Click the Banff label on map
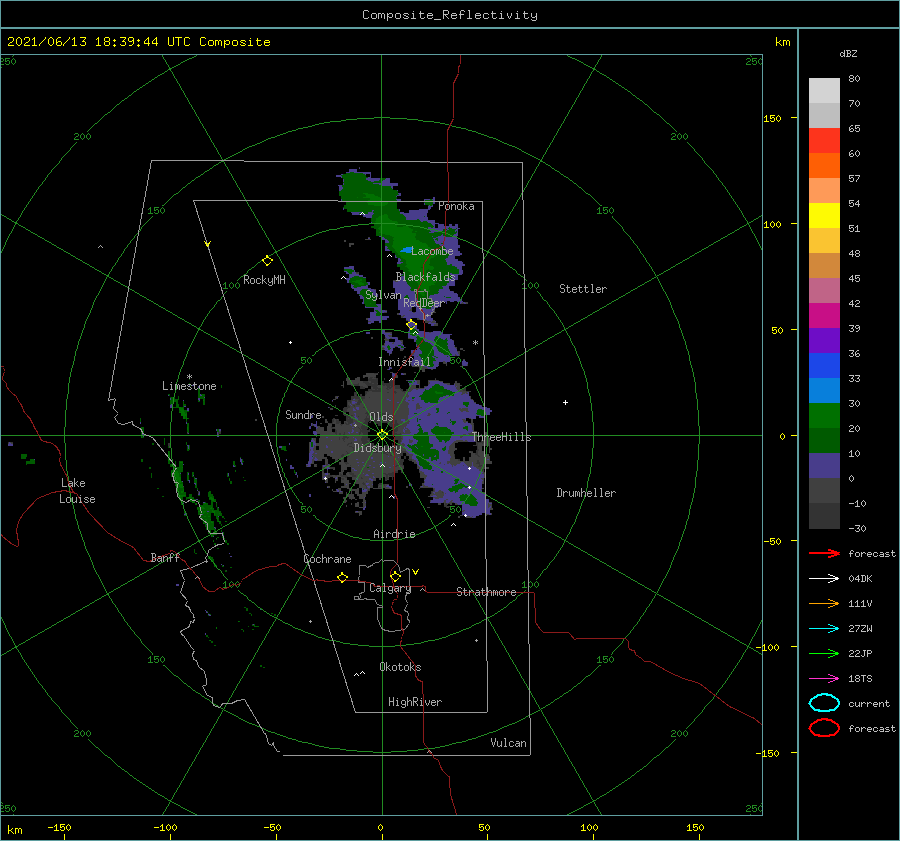 [x=165, y=557]
